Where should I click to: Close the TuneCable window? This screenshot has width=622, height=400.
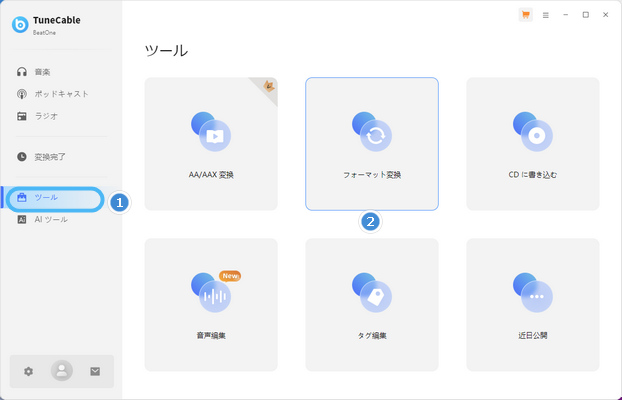[605, 15]
